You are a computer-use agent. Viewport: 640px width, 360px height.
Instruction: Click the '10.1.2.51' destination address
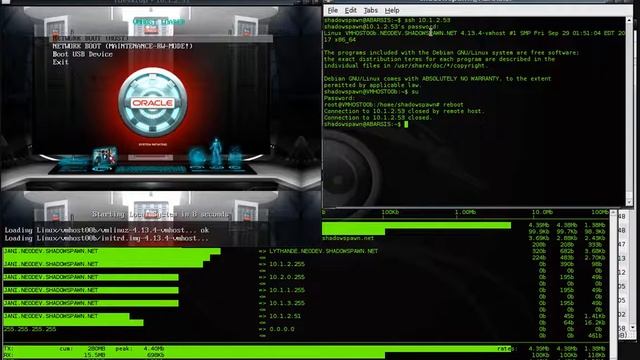pyautogui.click(x=285, y=316)
